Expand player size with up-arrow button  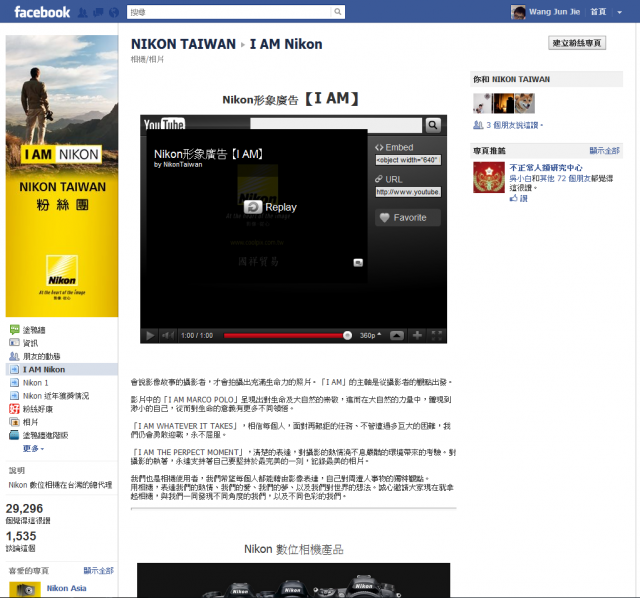pos(397,336)
